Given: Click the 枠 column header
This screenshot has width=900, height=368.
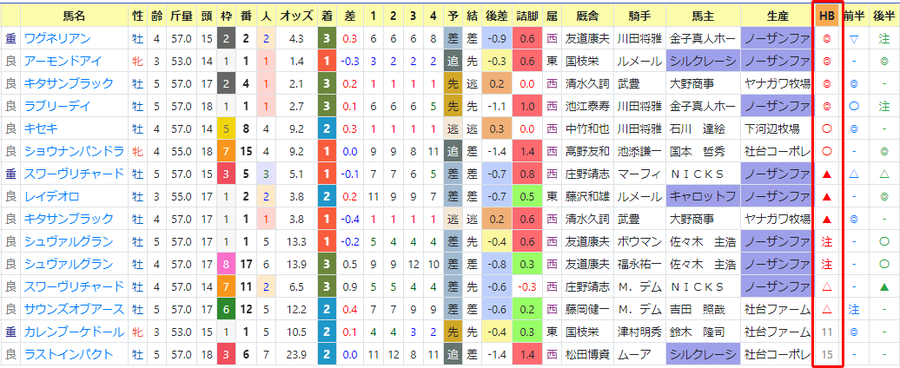Looking at the screenshot, I should pyautogui.click(x=226, y=16).
